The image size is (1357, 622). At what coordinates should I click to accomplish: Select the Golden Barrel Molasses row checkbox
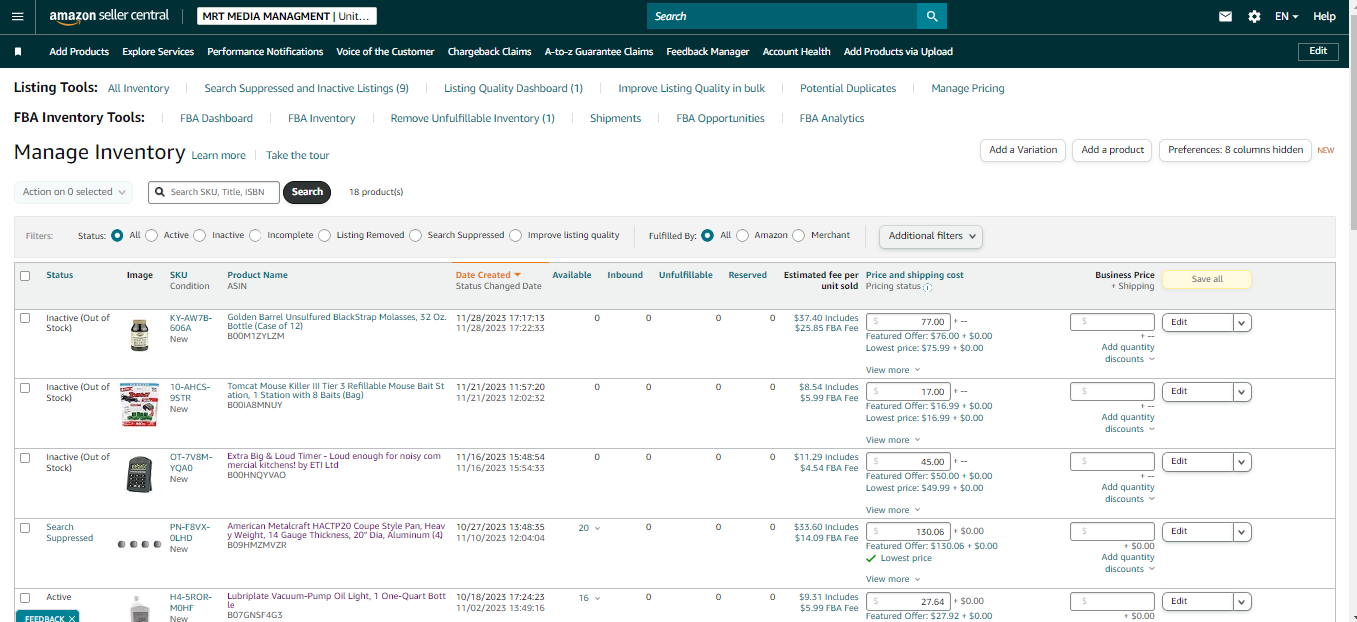pos(25,318)
